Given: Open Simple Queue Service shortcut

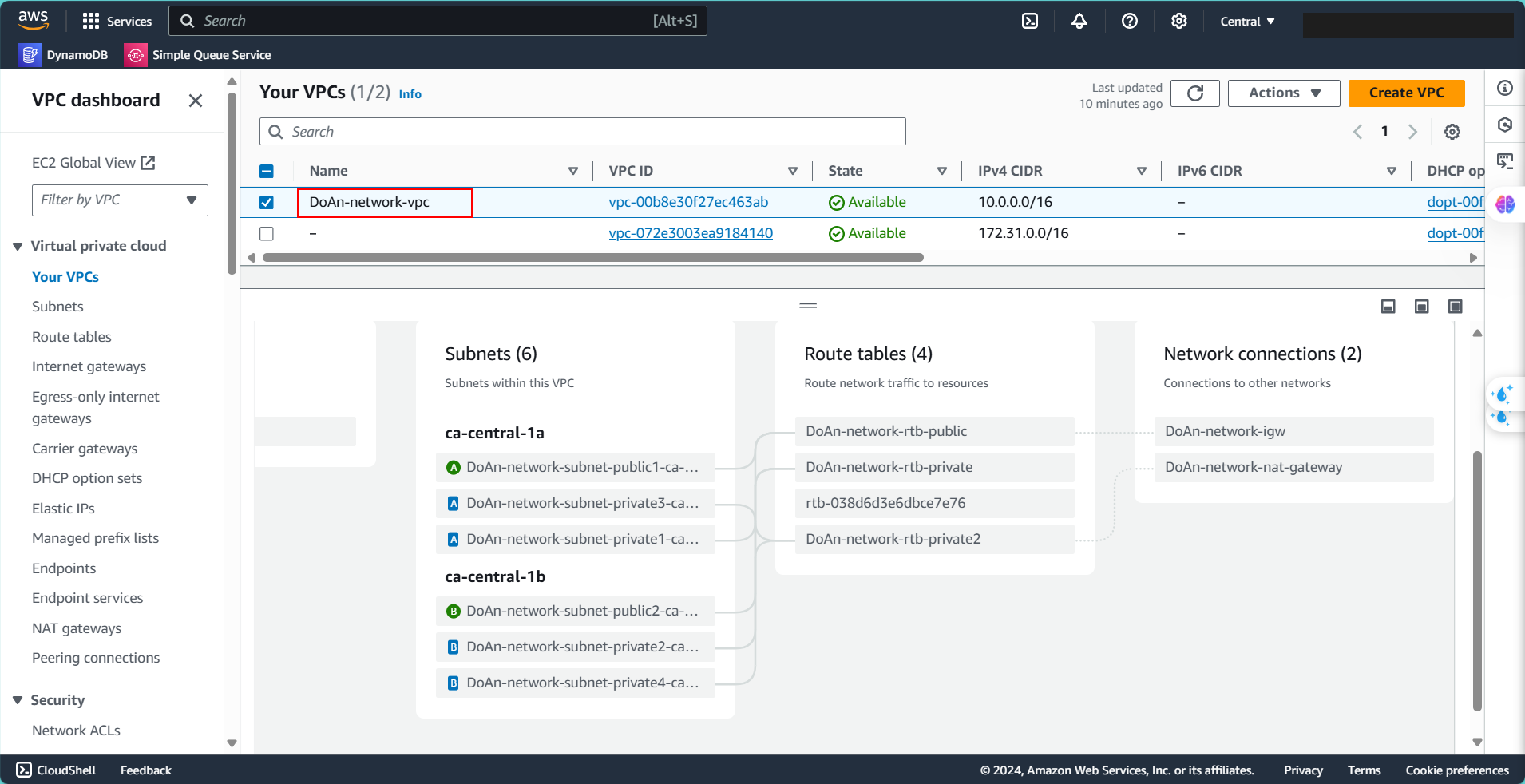Looking at the screenshot, I should point(198,54).
